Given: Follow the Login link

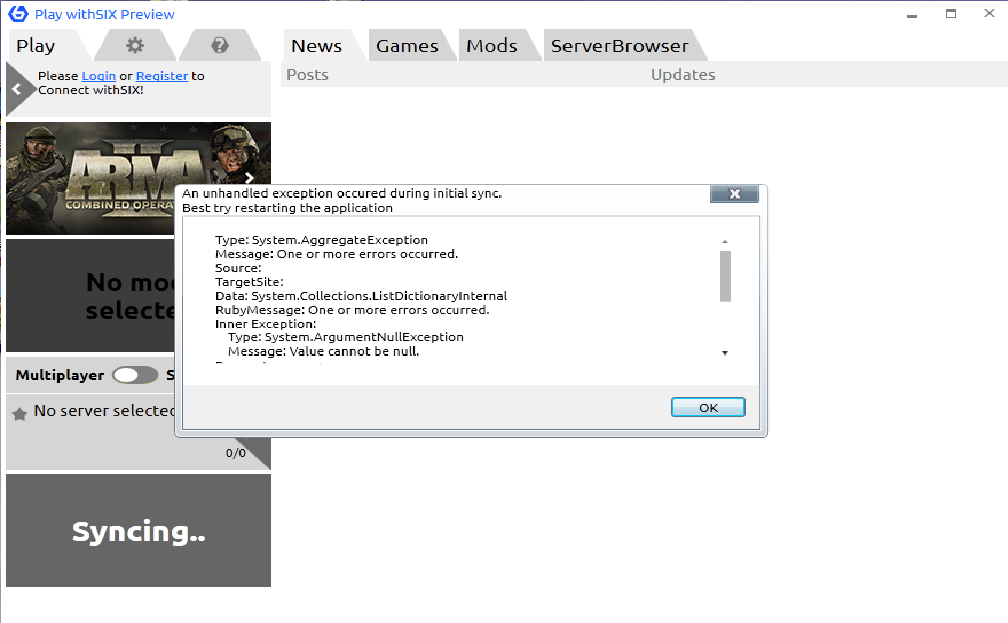Looking at the screenshot, I should 99,76.
